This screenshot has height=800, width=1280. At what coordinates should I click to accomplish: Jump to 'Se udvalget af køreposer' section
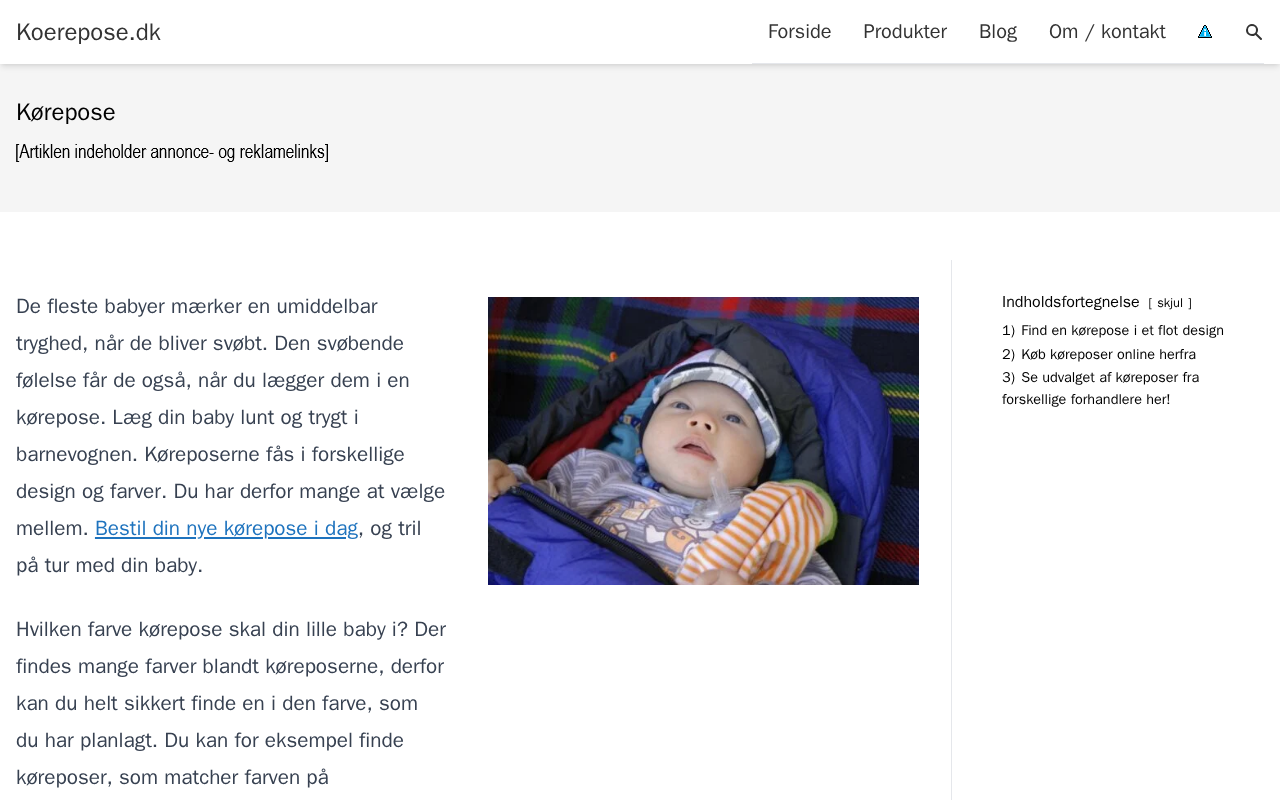point(1100,388)
